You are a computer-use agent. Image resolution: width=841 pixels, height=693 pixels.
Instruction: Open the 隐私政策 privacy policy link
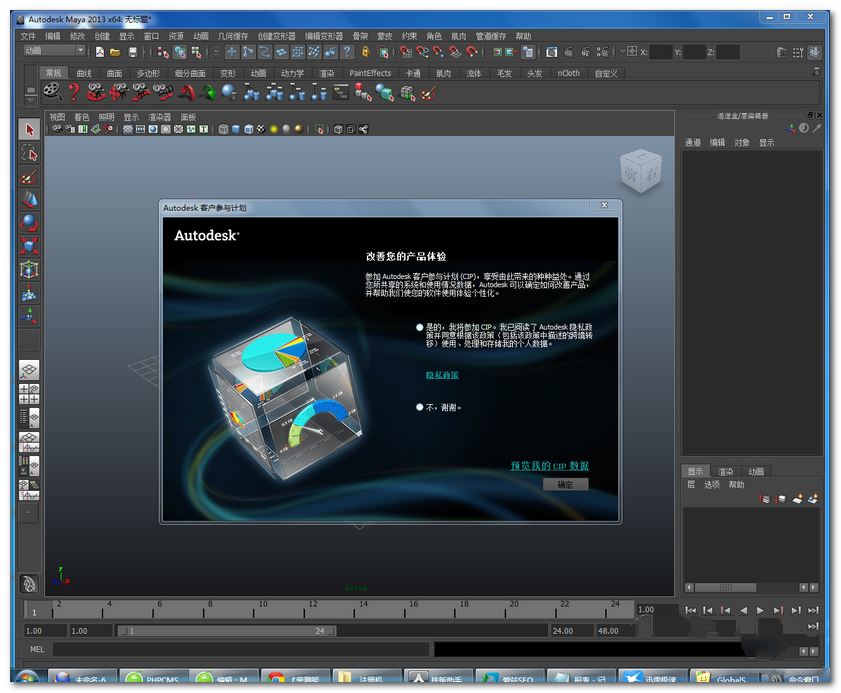tap(442, 375)
